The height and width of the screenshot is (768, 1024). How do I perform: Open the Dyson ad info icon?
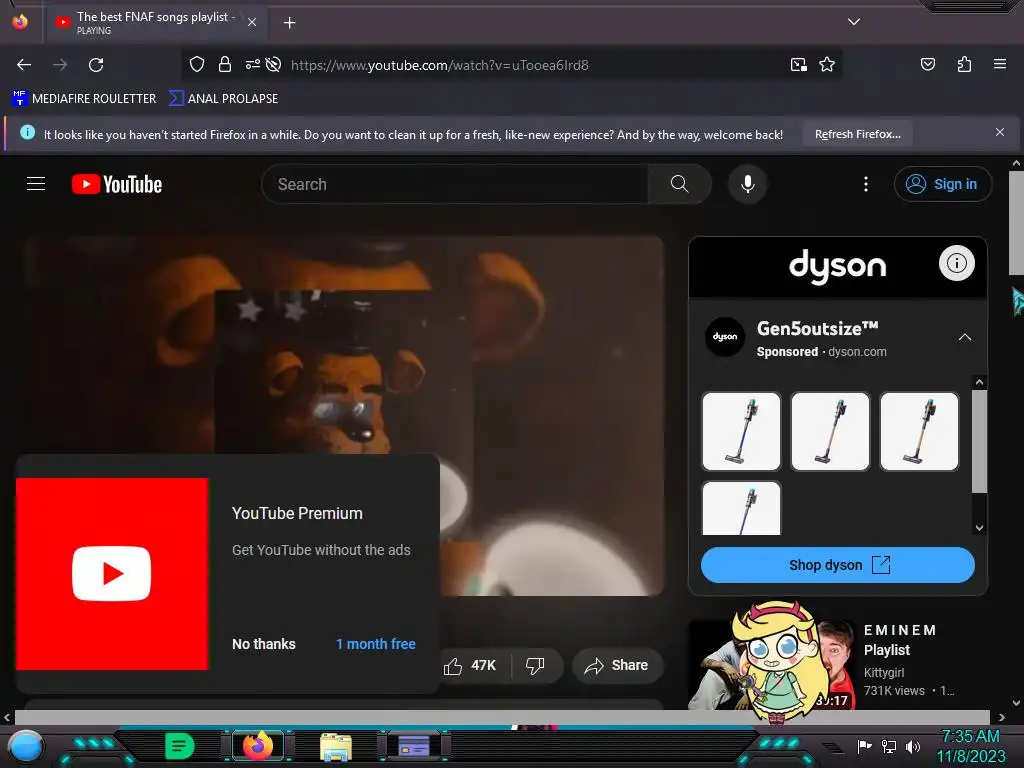pos(957,263)
